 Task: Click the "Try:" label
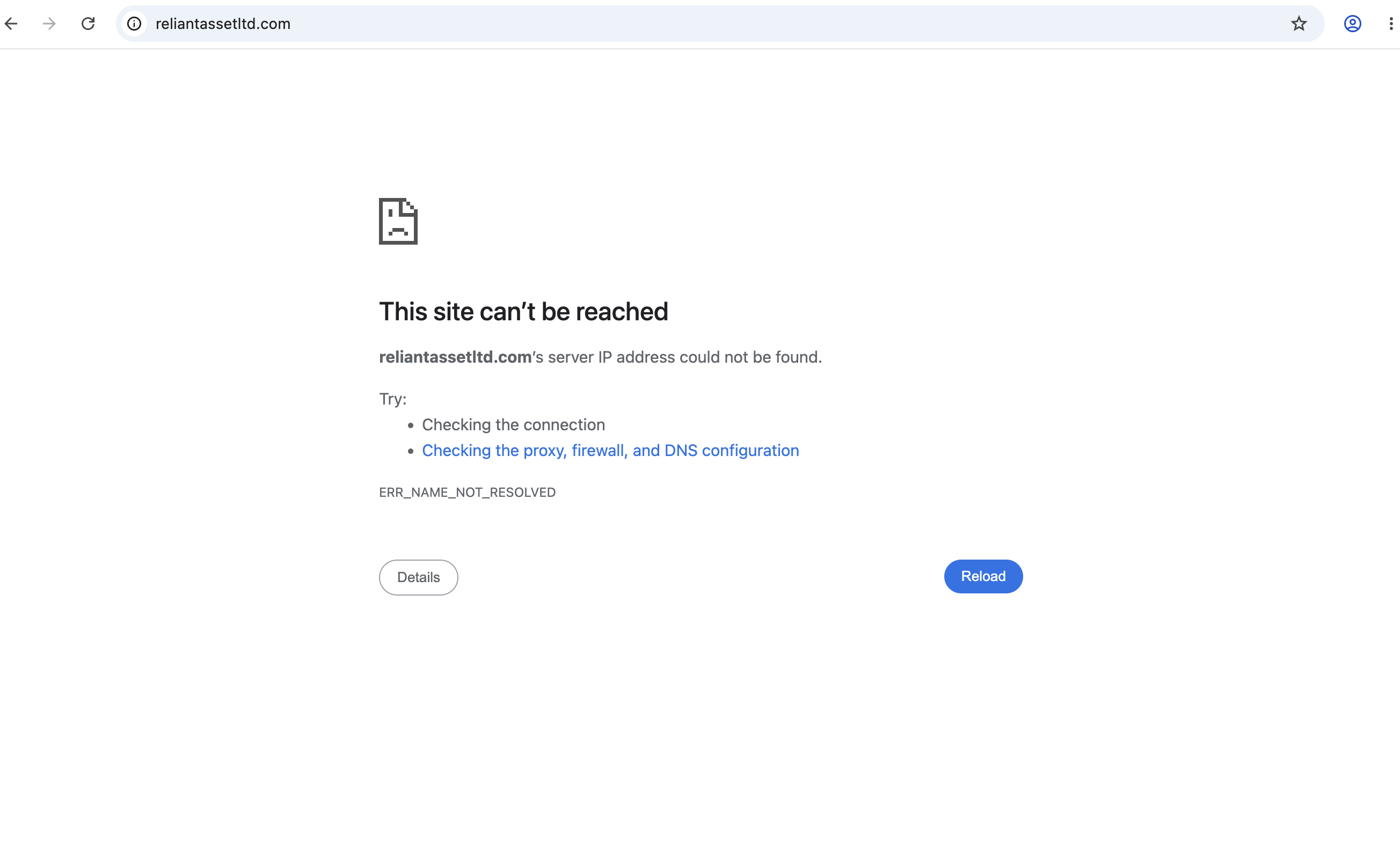click(392, 399)
